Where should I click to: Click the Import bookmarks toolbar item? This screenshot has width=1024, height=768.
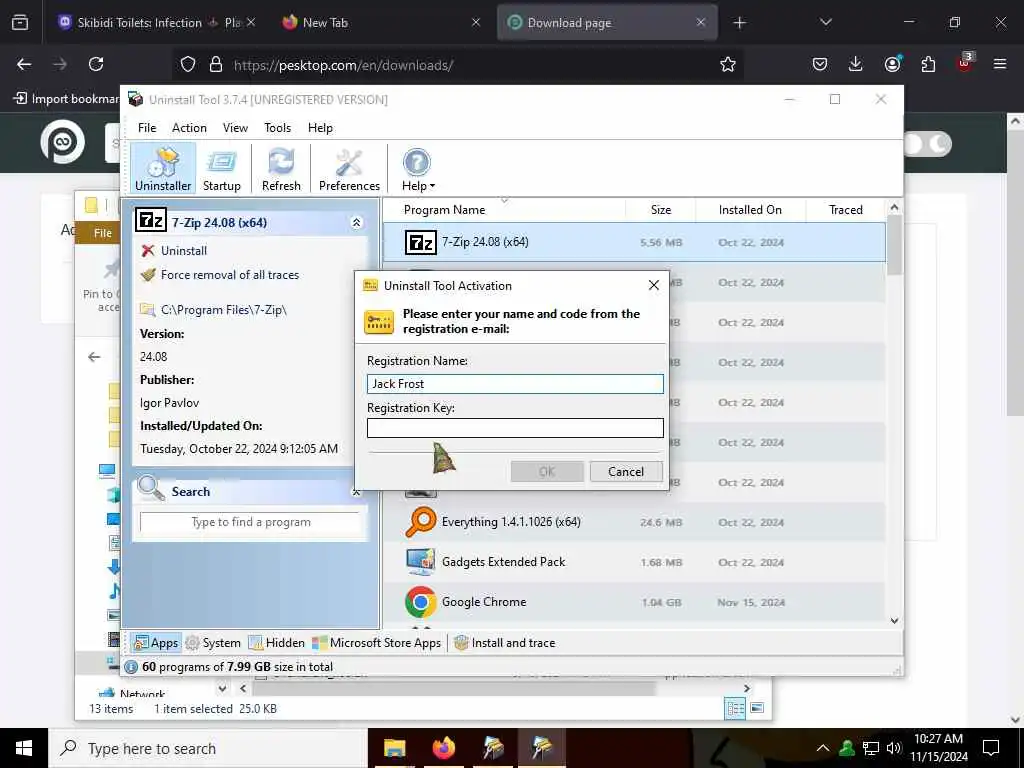(67, 99)
